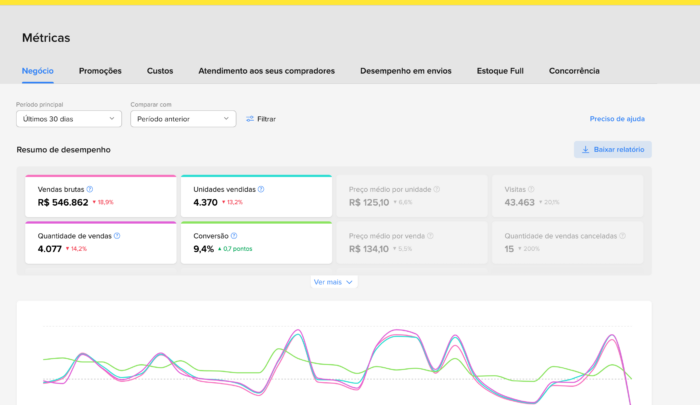700x405 pixels.
Task: Open Quantidade de vendas canceladas help icon
Action: [622, 236]
